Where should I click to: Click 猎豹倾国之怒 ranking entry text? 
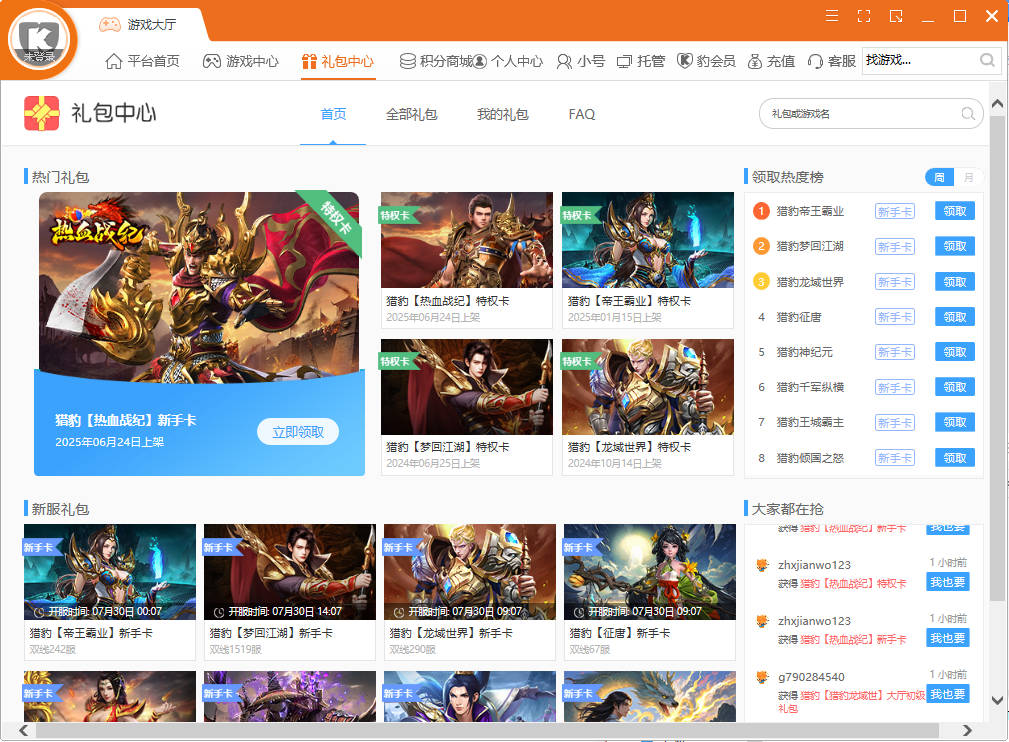click(810, 458)
